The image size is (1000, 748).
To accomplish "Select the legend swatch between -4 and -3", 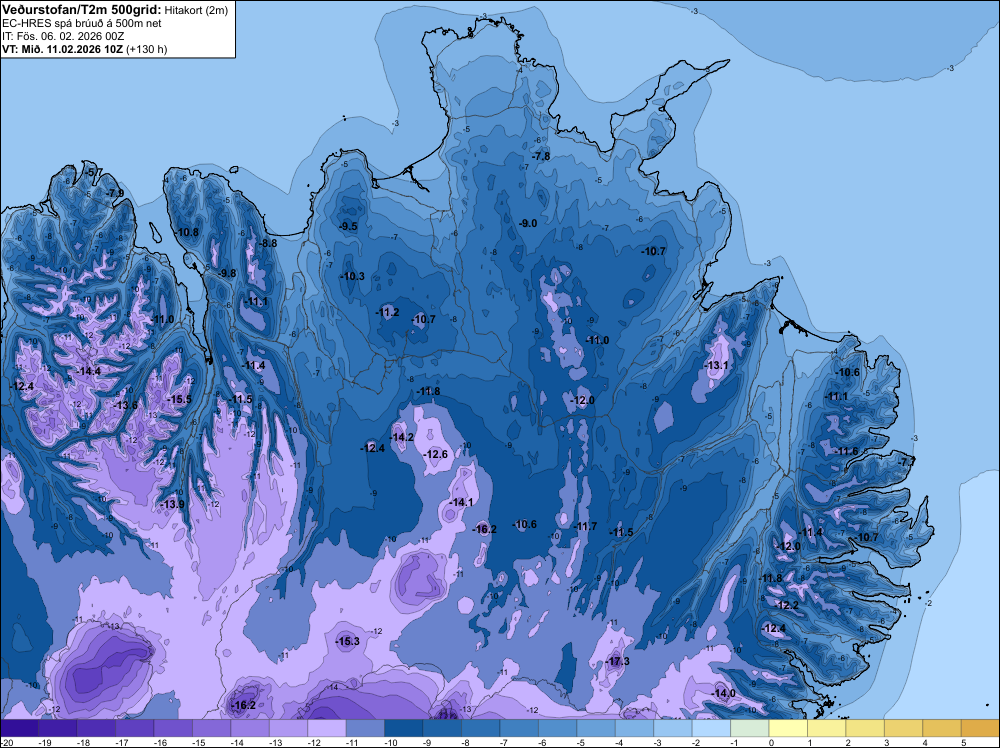I will click(x=635, y=728).
